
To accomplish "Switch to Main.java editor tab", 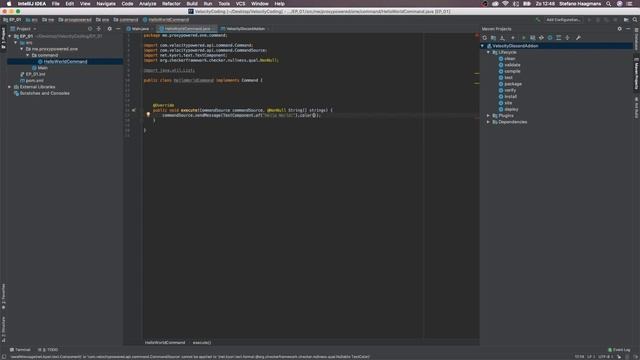I will pyautogui.click(x=138, y=29).
